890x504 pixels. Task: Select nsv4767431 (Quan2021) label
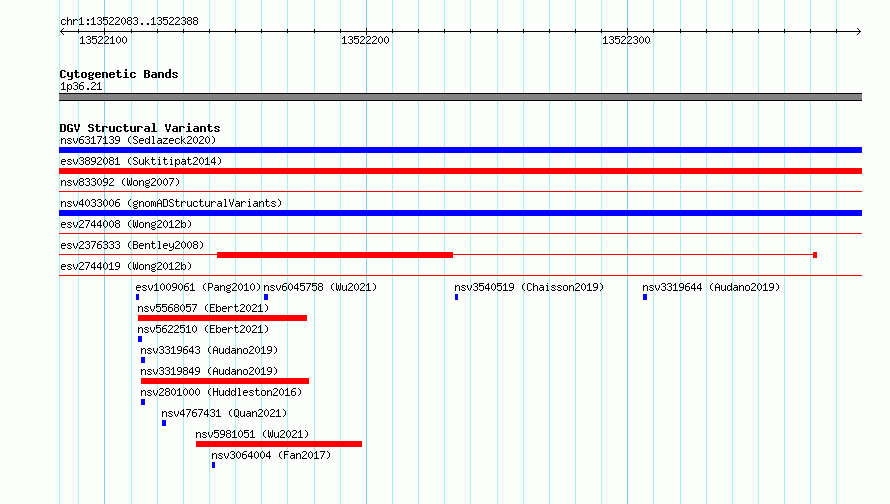[x=224, y=413]
